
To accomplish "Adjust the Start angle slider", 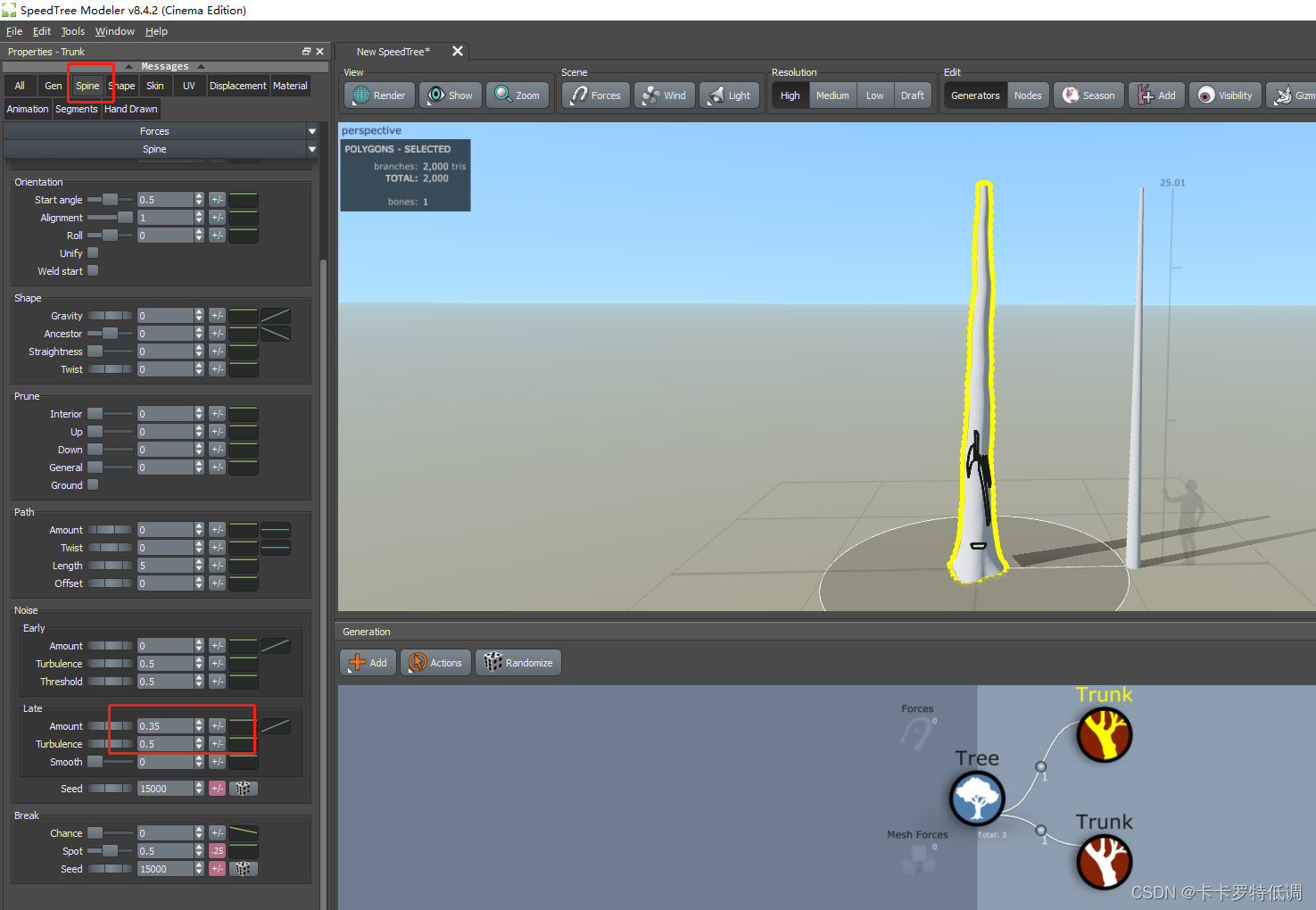I will click(110, 200).
